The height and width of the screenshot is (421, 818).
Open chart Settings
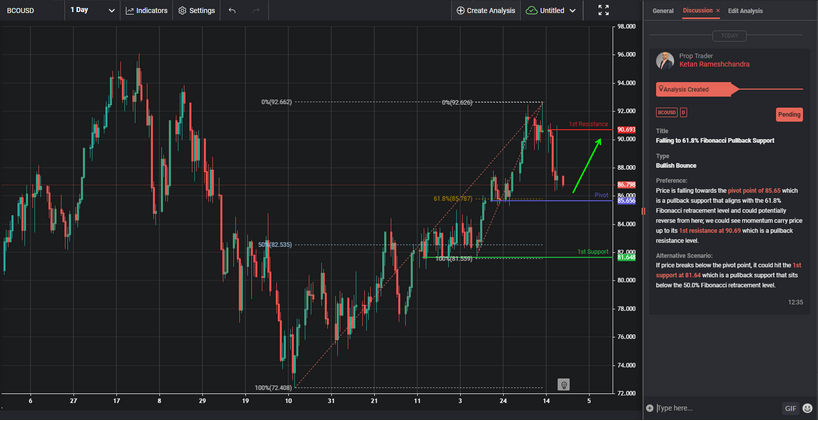tap(196, 10)
